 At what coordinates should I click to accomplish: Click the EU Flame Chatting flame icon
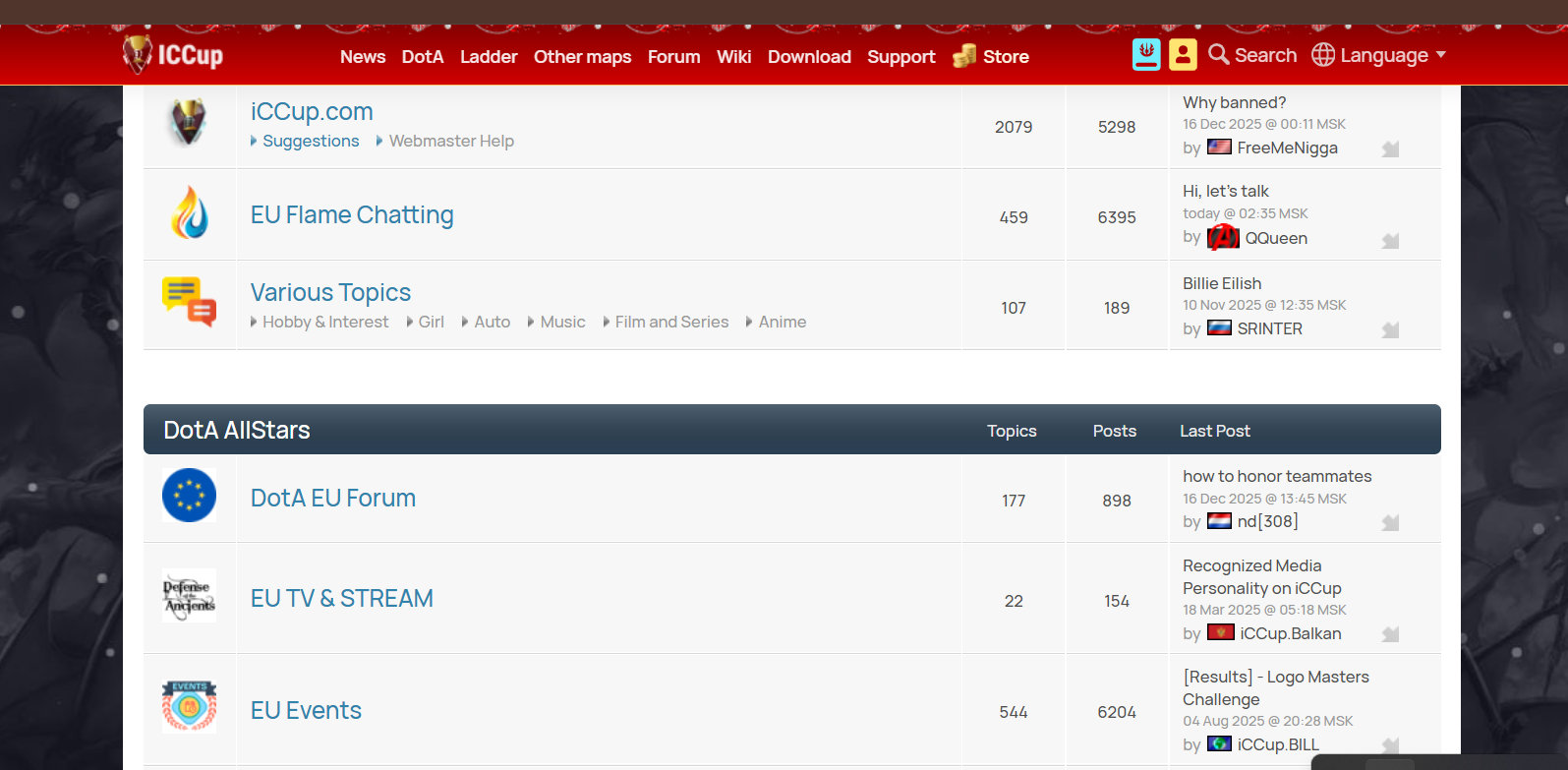point(190,212)
